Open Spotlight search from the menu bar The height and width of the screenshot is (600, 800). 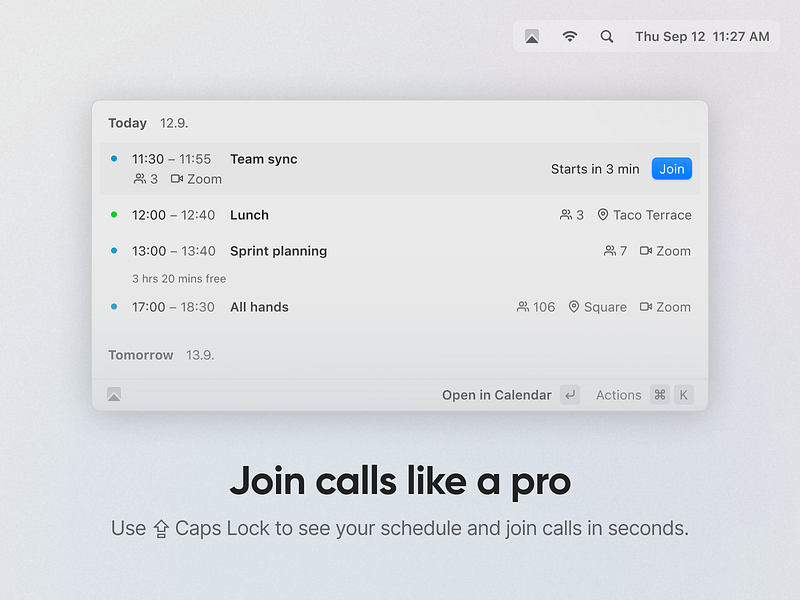(606, 36)
